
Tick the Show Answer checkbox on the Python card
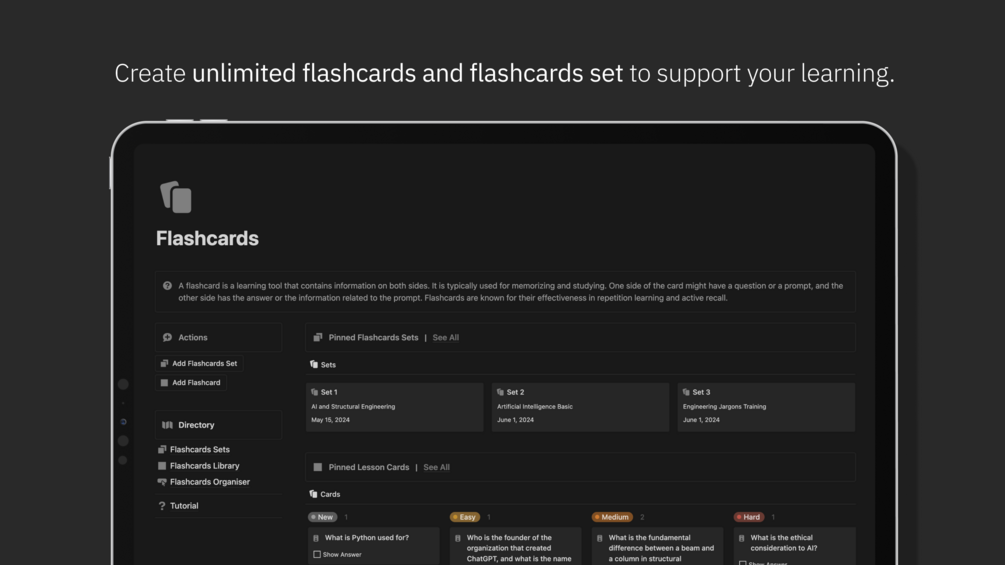[317, 554]
